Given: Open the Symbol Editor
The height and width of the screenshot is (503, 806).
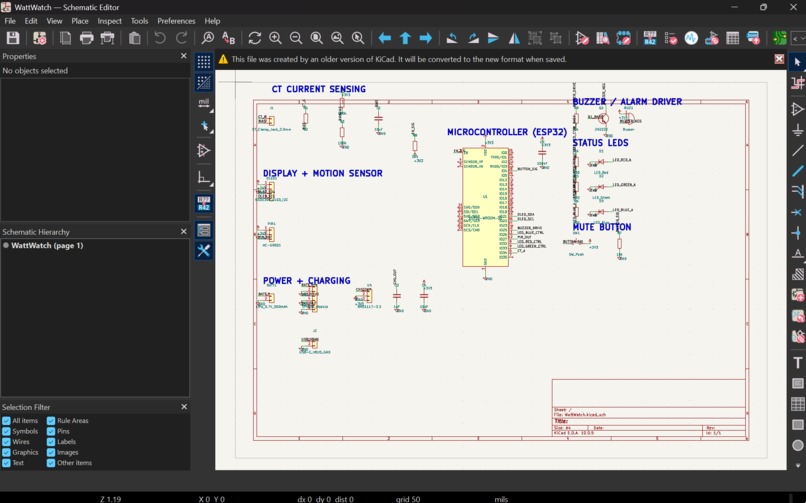Looking at the screenshot, I should tap(582, 38).
